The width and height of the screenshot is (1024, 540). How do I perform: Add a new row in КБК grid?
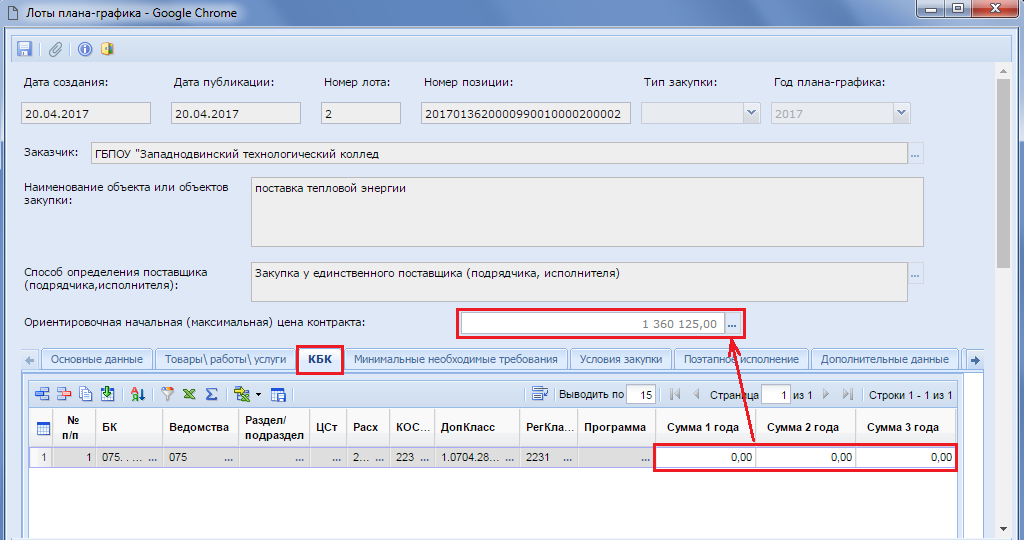click(43, 394)
